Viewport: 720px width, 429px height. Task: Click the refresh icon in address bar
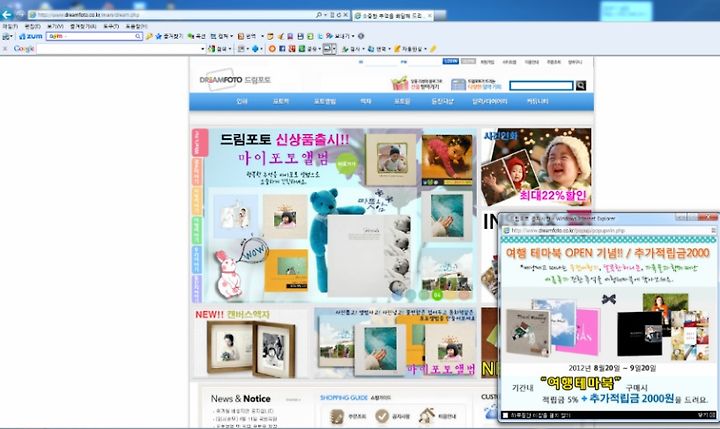point(339,15)
